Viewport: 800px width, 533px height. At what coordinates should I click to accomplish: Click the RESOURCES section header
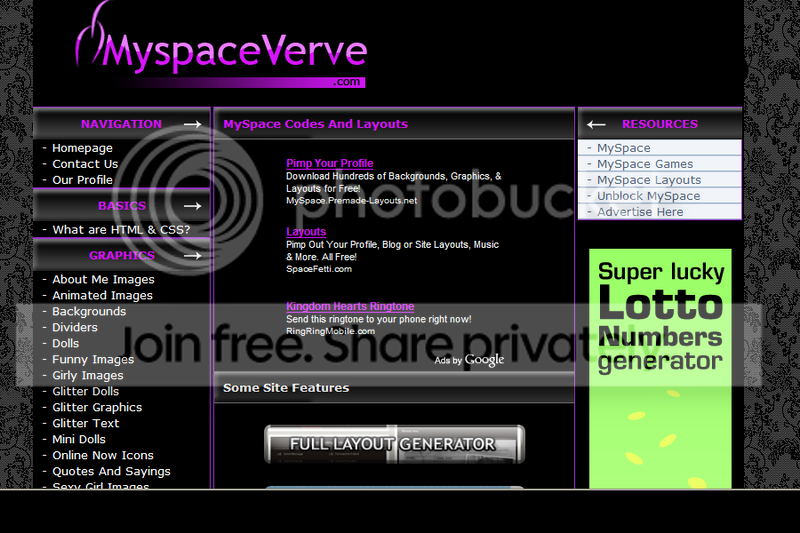(x=660, y=124)
